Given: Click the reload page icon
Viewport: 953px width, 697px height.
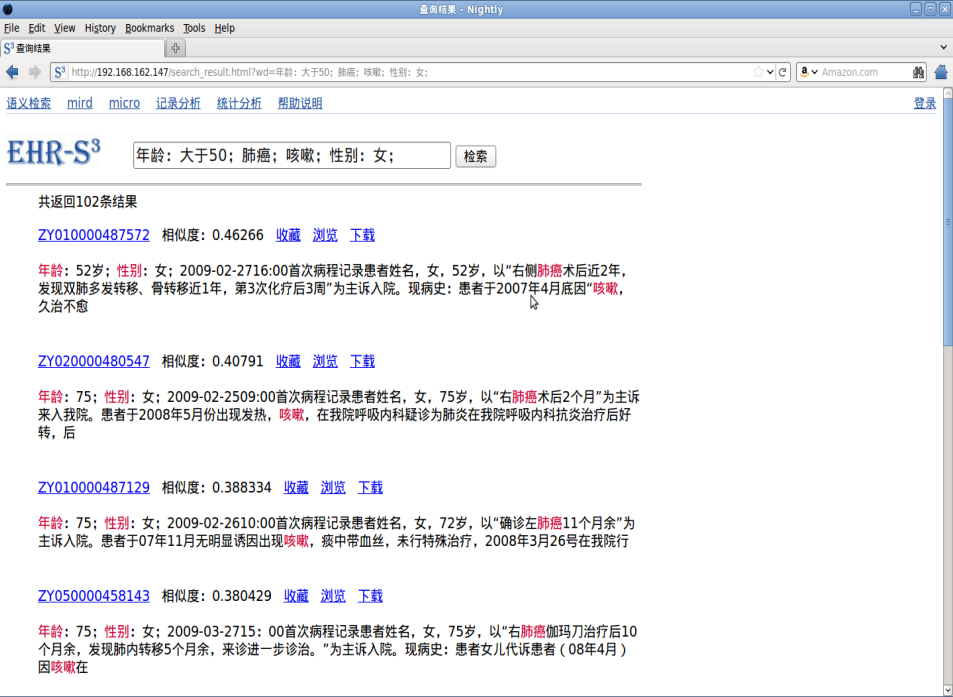Looking at the screenshot, I should tap(783, 72).
